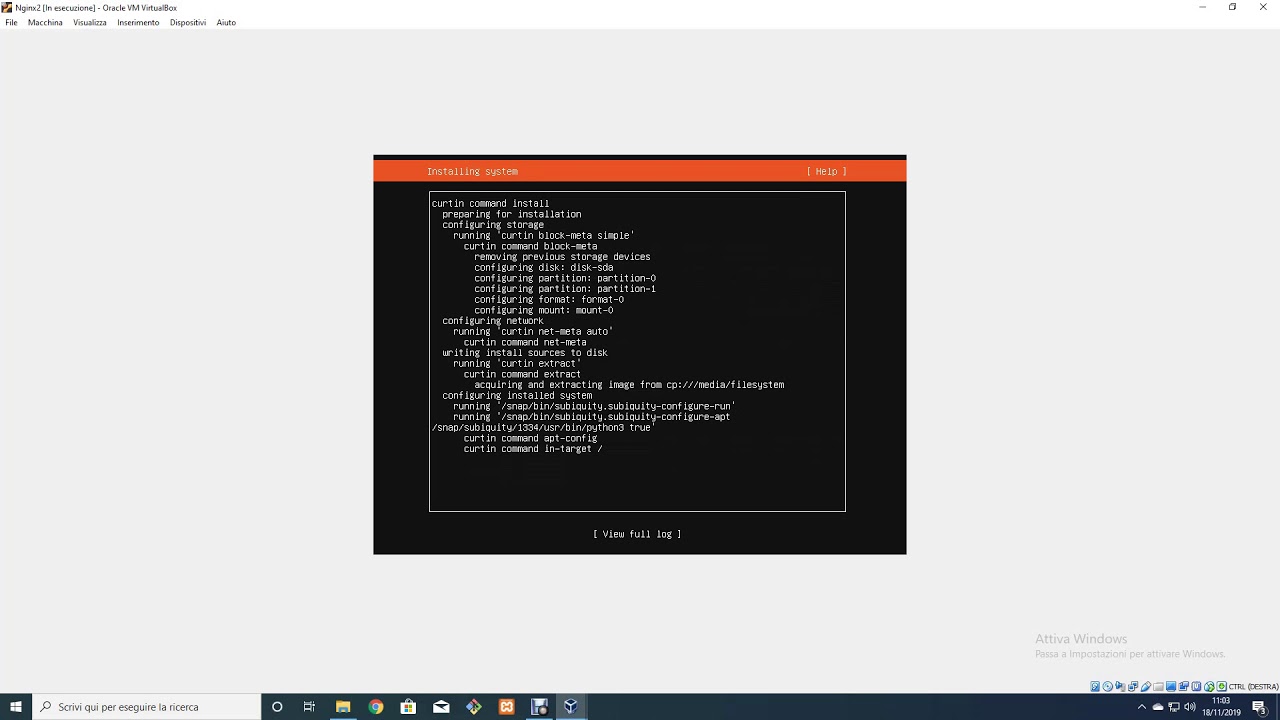Open File Explorer from the taskbar
Viewport: 1280px width, 720px height.
coord(343,707)
